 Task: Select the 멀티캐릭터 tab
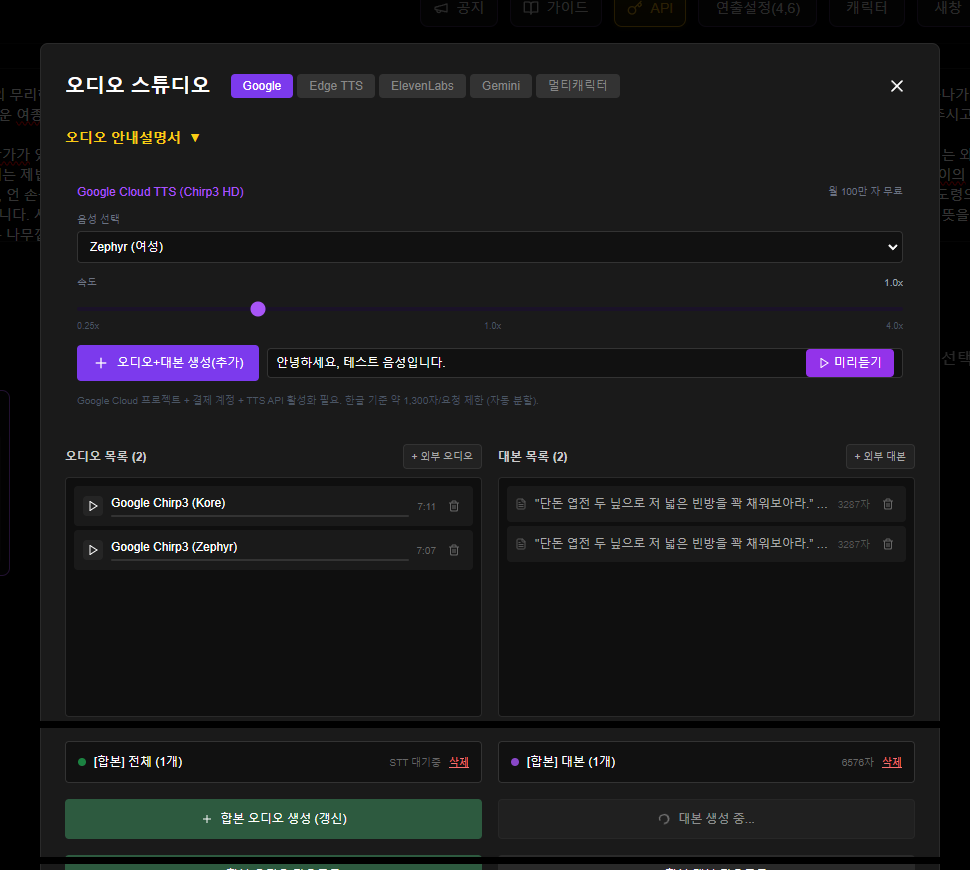[577, 86]
